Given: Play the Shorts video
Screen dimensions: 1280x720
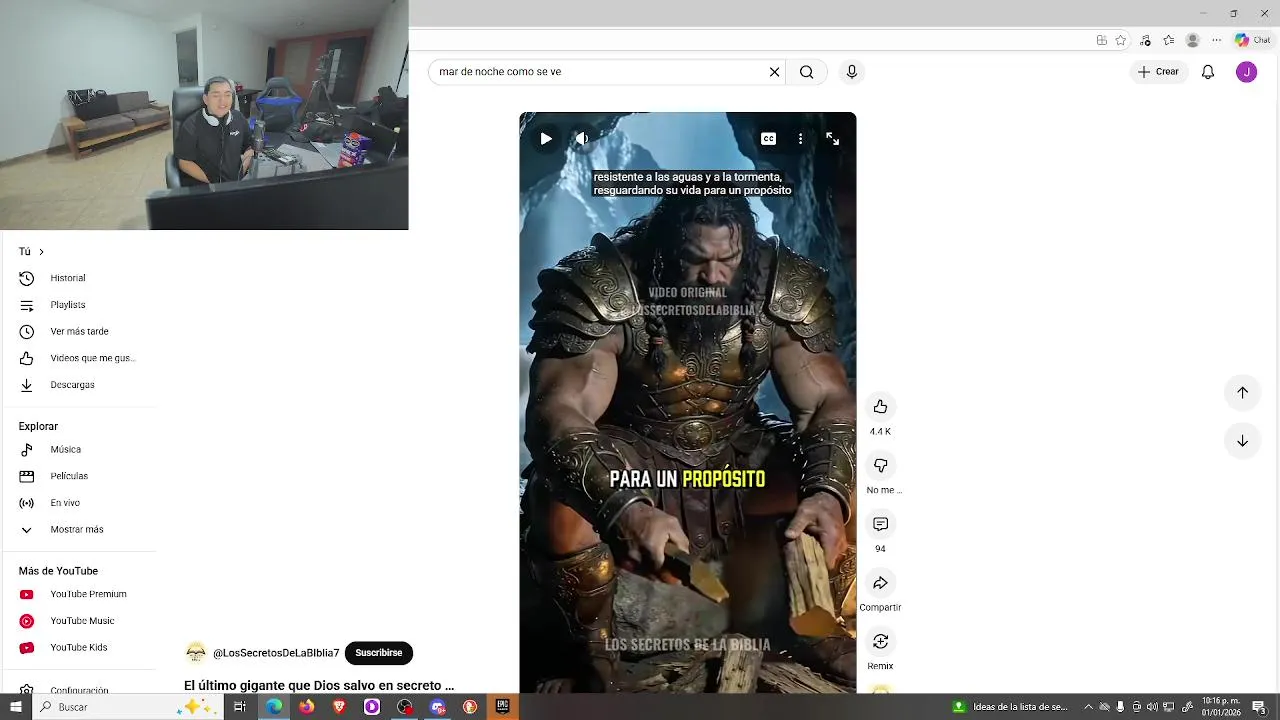Looking at the screenshot, I should point(546,139).
